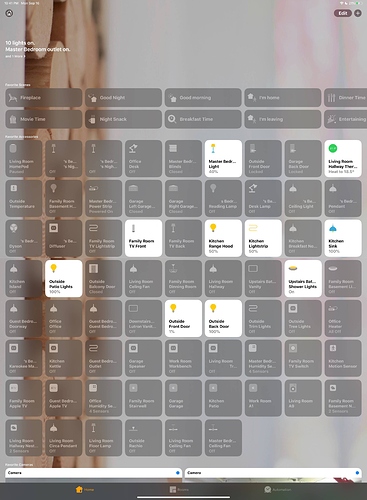Turn off the Master Bedroom Light tile
Screen dimensions: 367x500
click(x=223, y=158)
